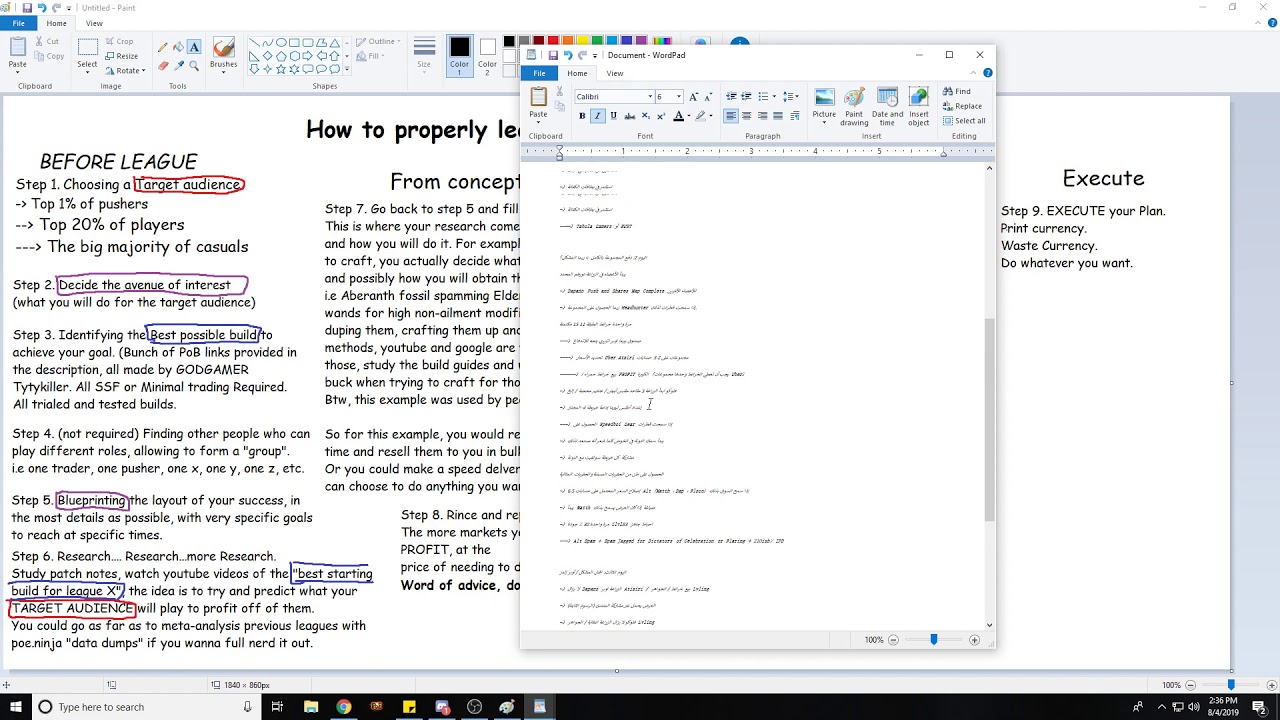1280x720 pixels.
Task: Click Zoom out button in Paint status bar
Action: [x=1192, y=685]
